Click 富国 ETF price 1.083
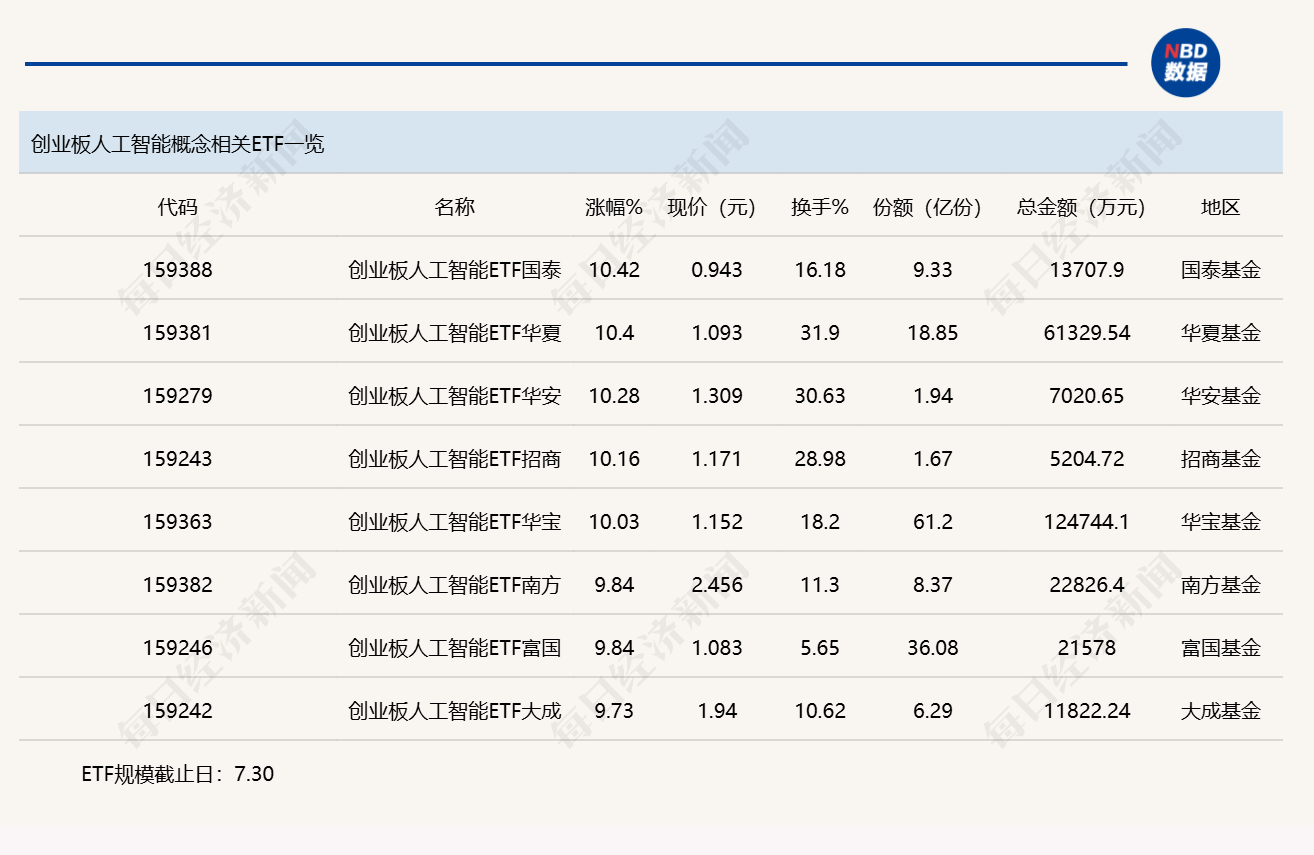The width and height of the screenshot is (1314, 855). 717,648
